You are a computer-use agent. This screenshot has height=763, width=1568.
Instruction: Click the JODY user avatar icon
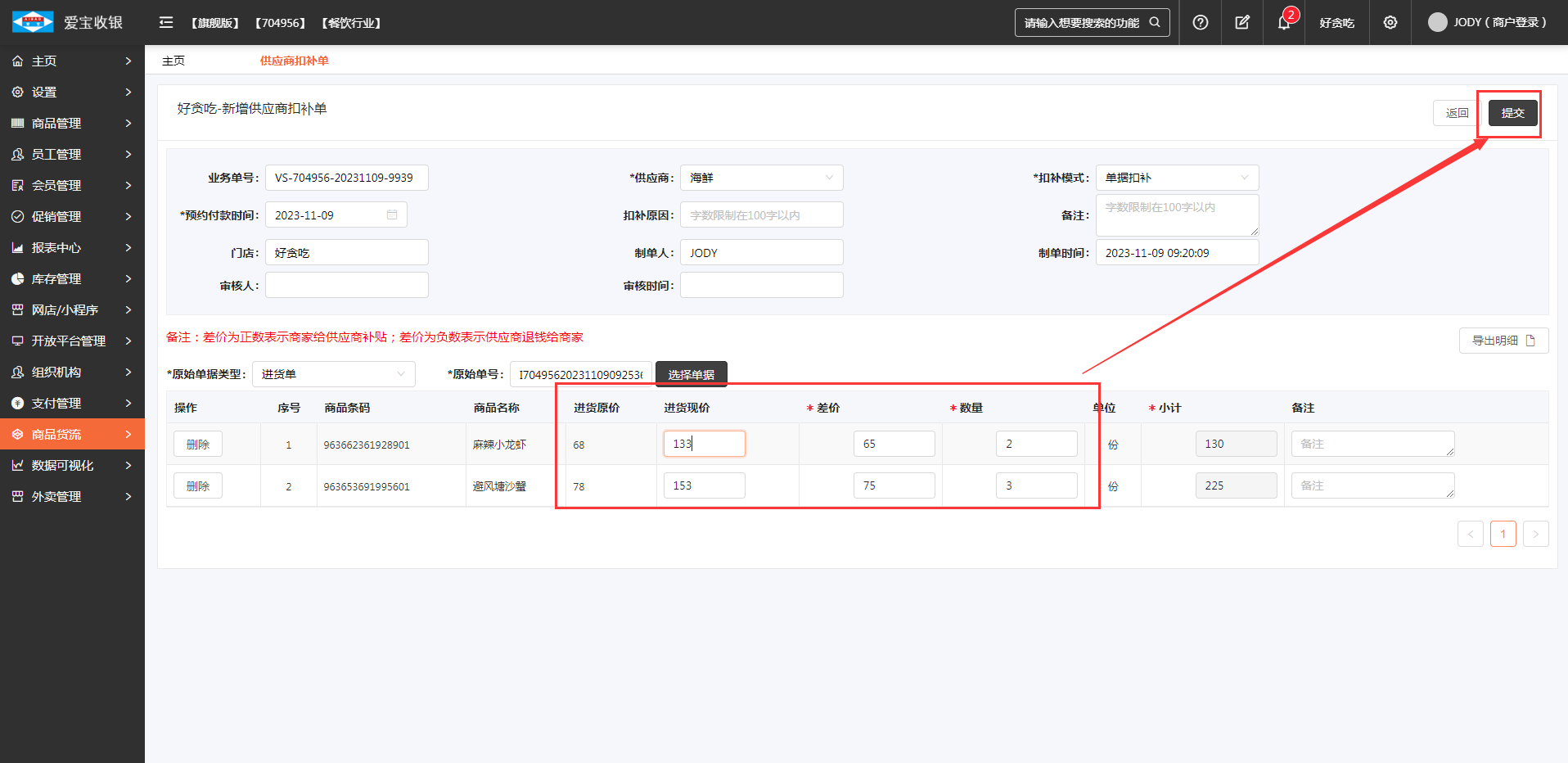[1437, 22]
